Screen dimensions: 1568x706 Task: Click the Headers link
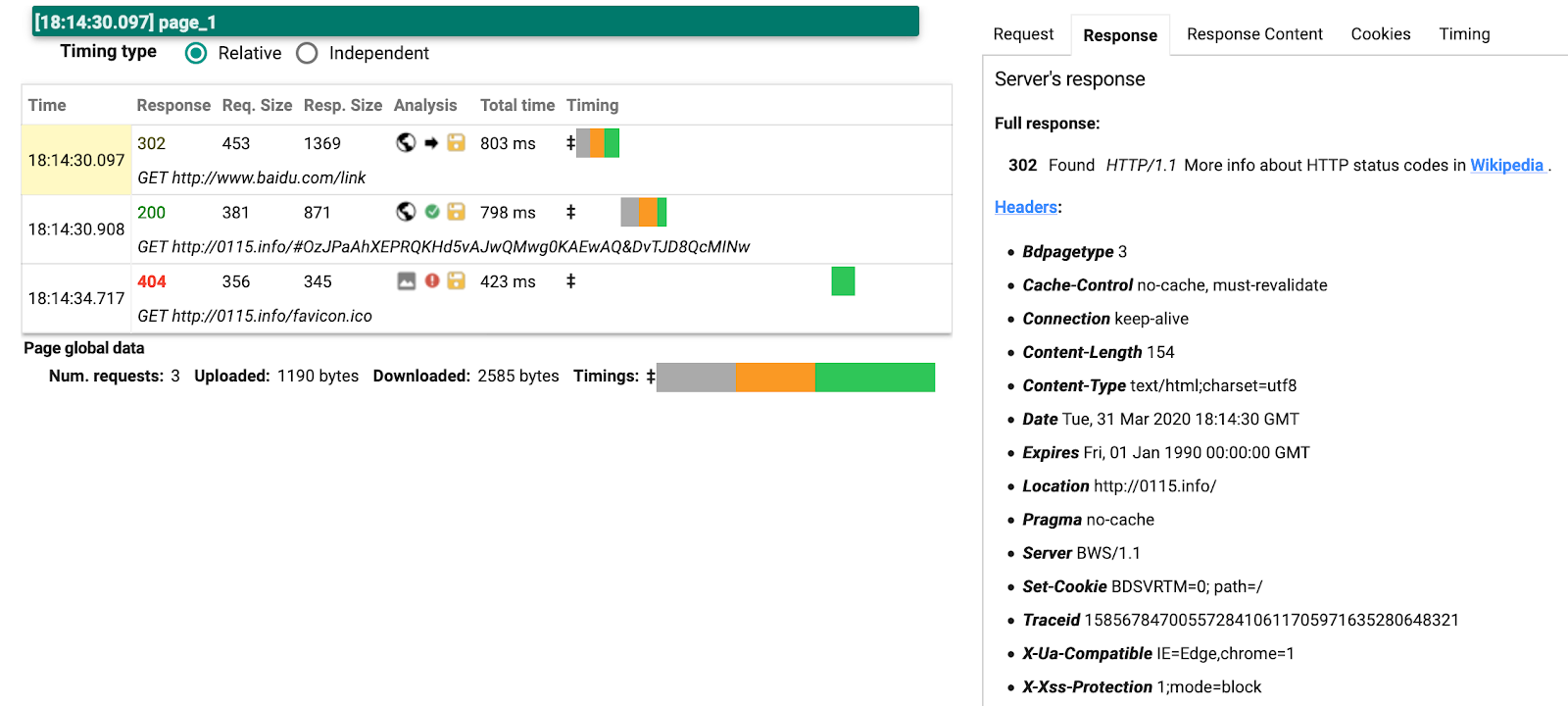point(1026,207)
